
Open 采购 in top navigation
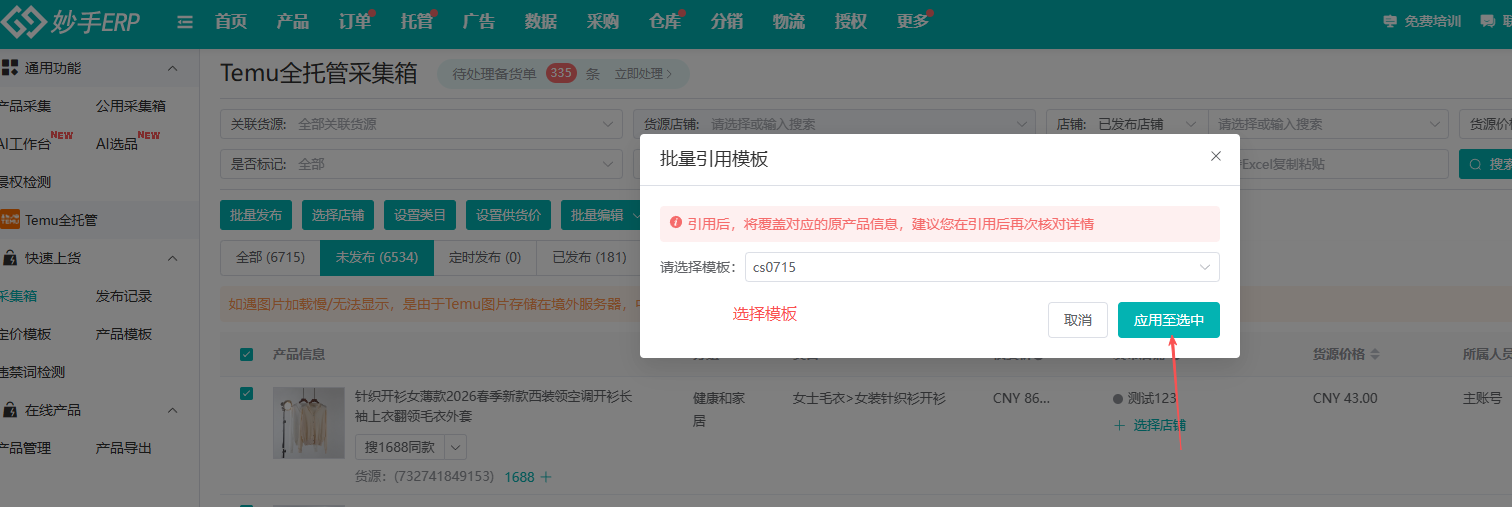603,22
